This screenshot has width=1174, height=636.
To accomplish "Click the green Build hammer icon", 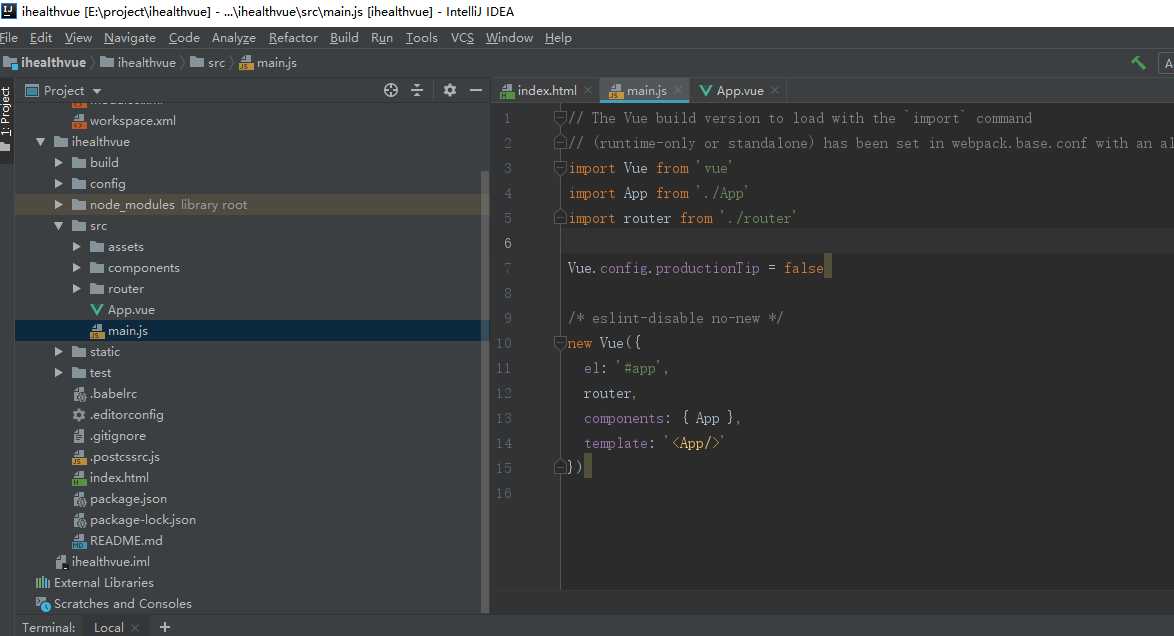I will (x=1138, y=63).
